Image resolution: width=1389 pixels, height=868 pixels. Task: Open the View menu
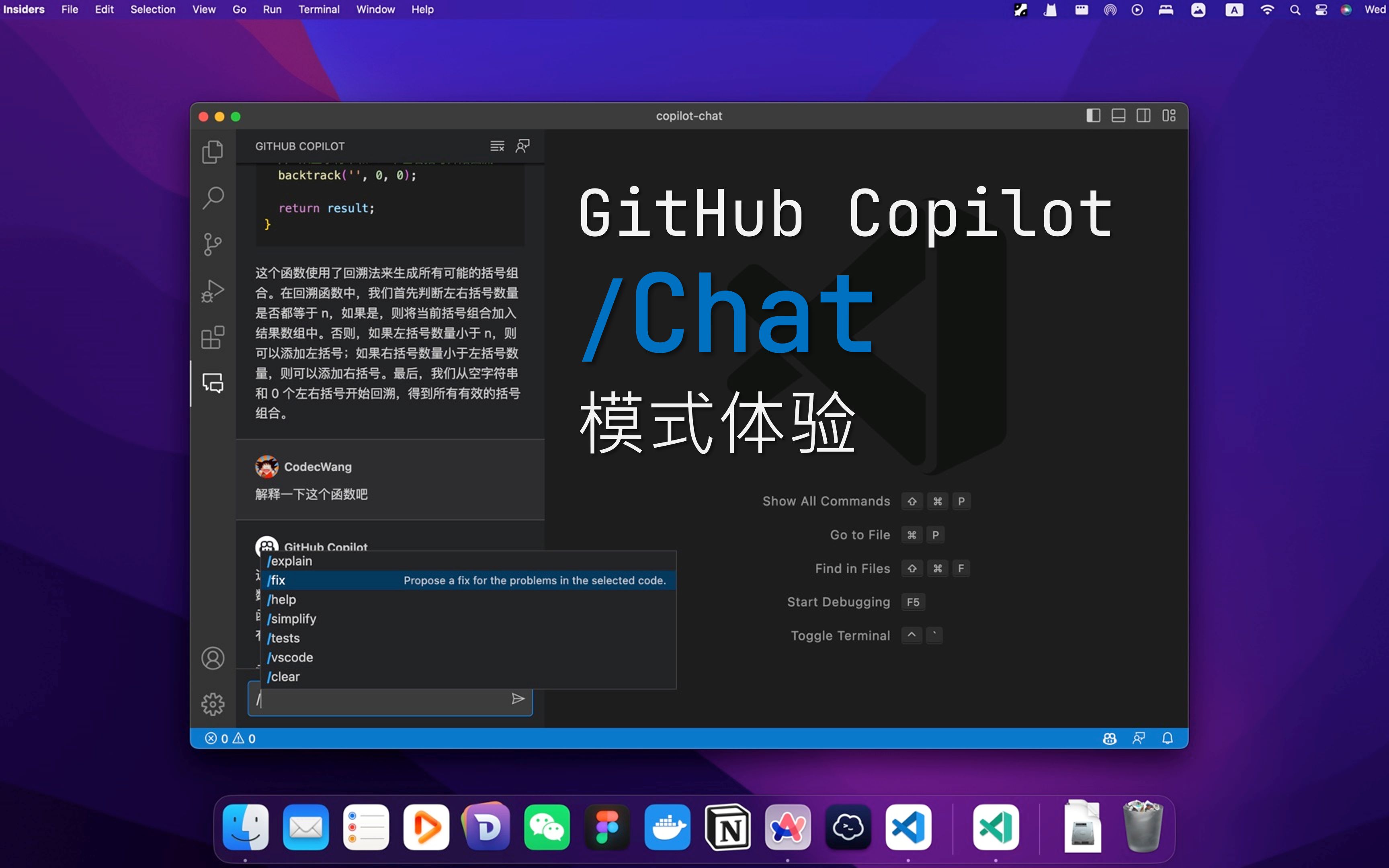point(204,9)
